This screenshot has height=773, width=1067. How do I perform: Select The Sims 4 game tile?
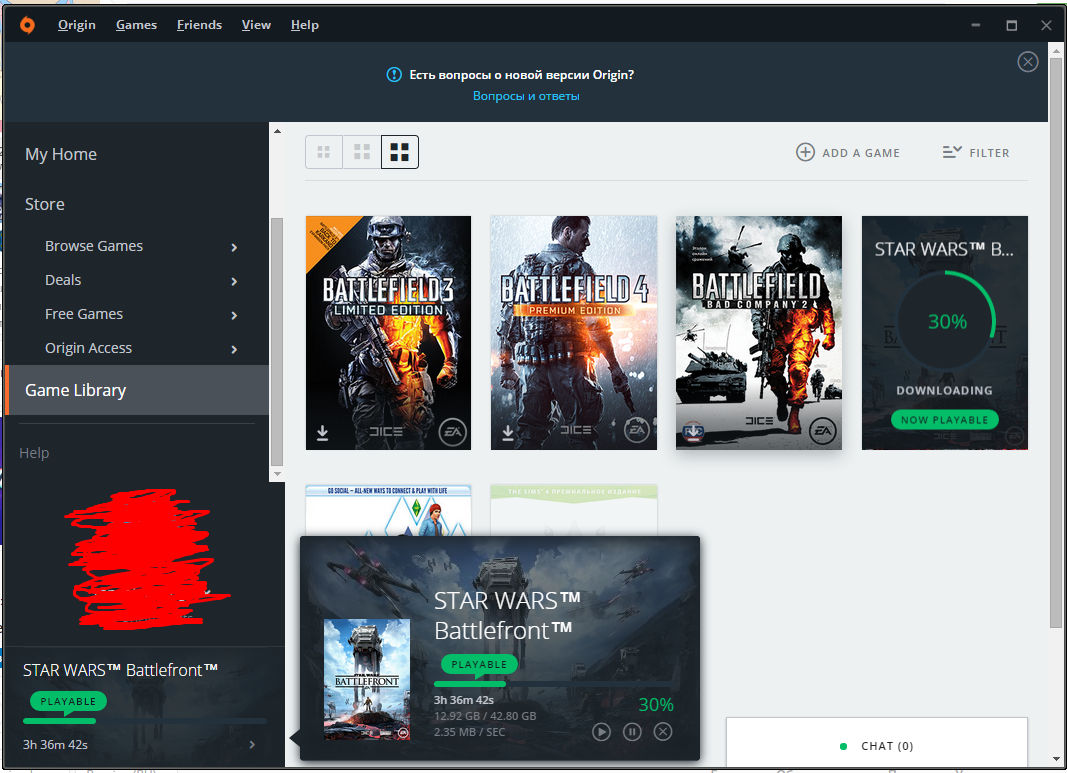[x=388, y=510]
